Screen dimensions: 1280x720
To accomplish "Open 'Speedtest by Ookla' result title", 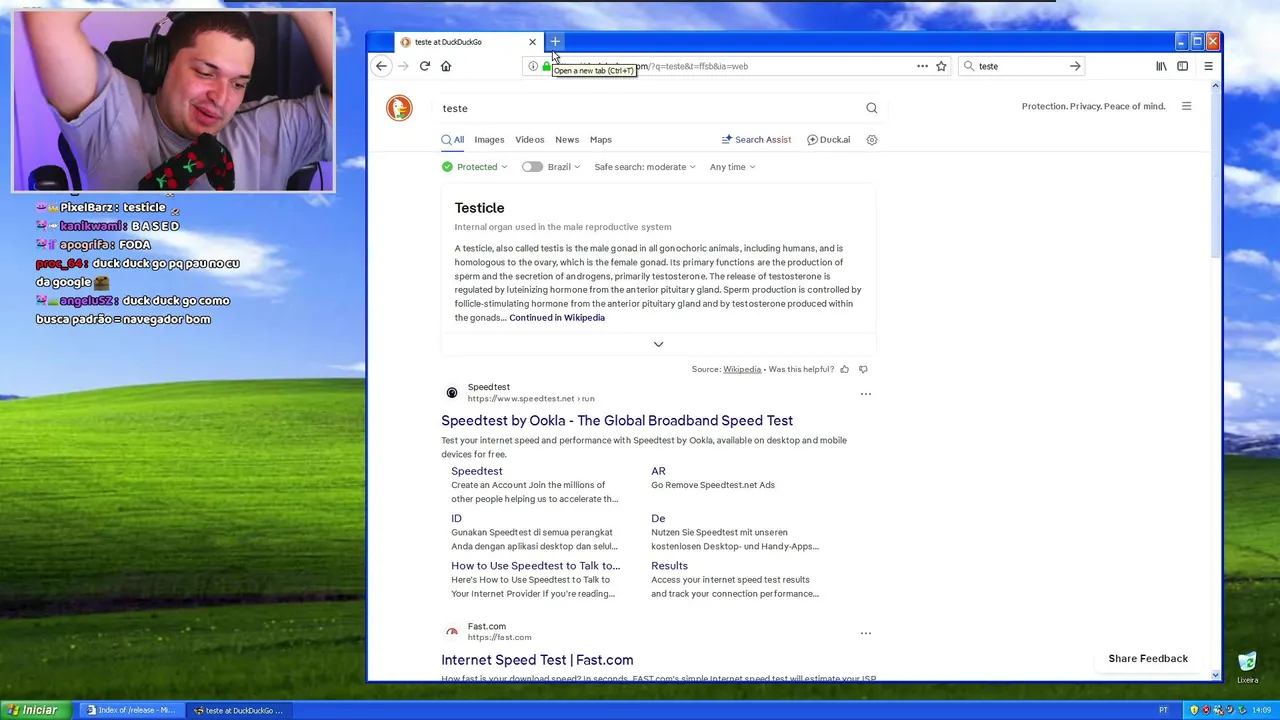I will 617,421.
